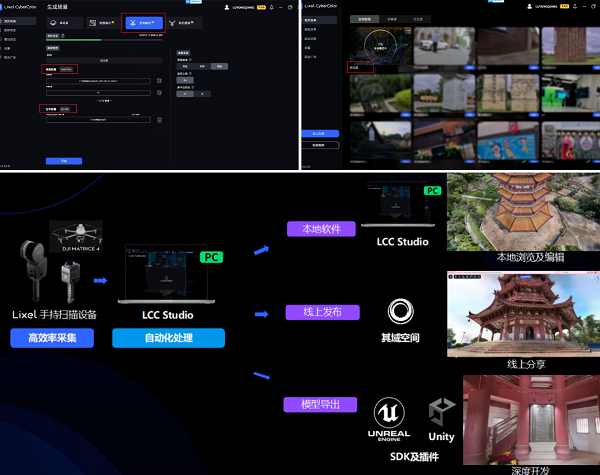Click the 高效率采集 blue button
The image size is (600, 475).
(x=52, y=338)
